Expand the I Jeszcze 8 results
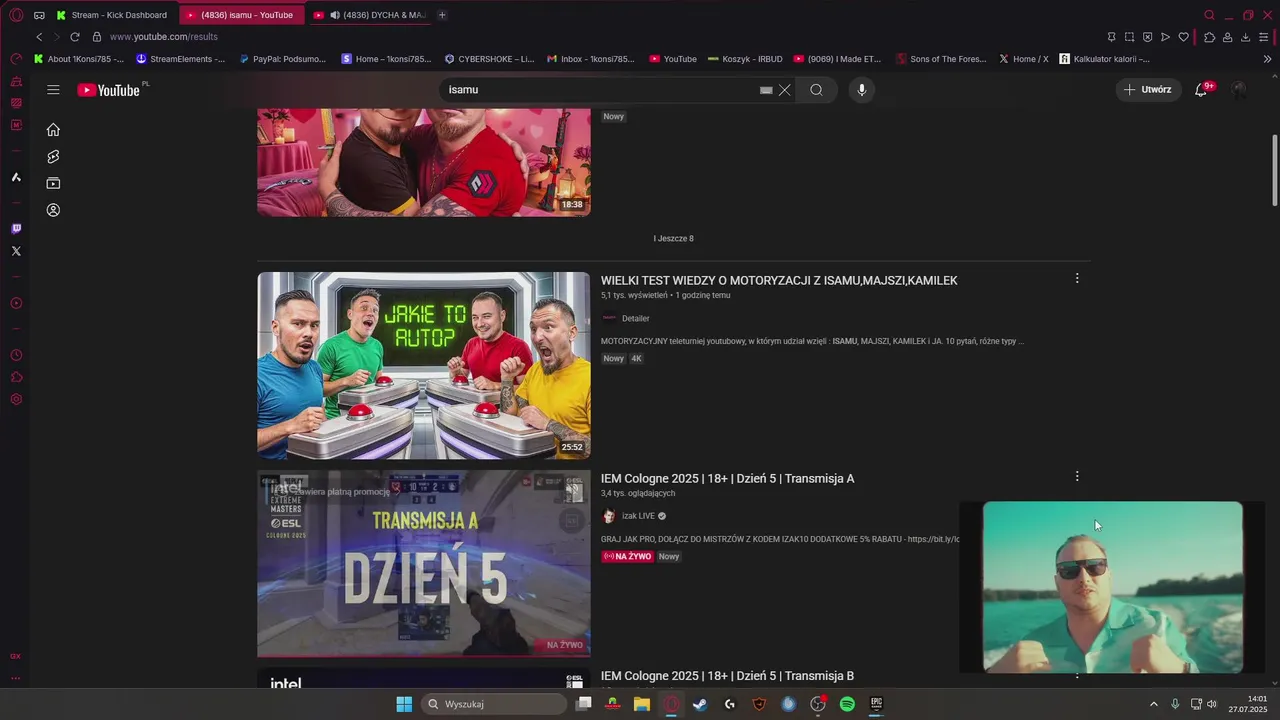Image resolution: width=1280 pixels, height=720 pixels. (x=673, y=239)
